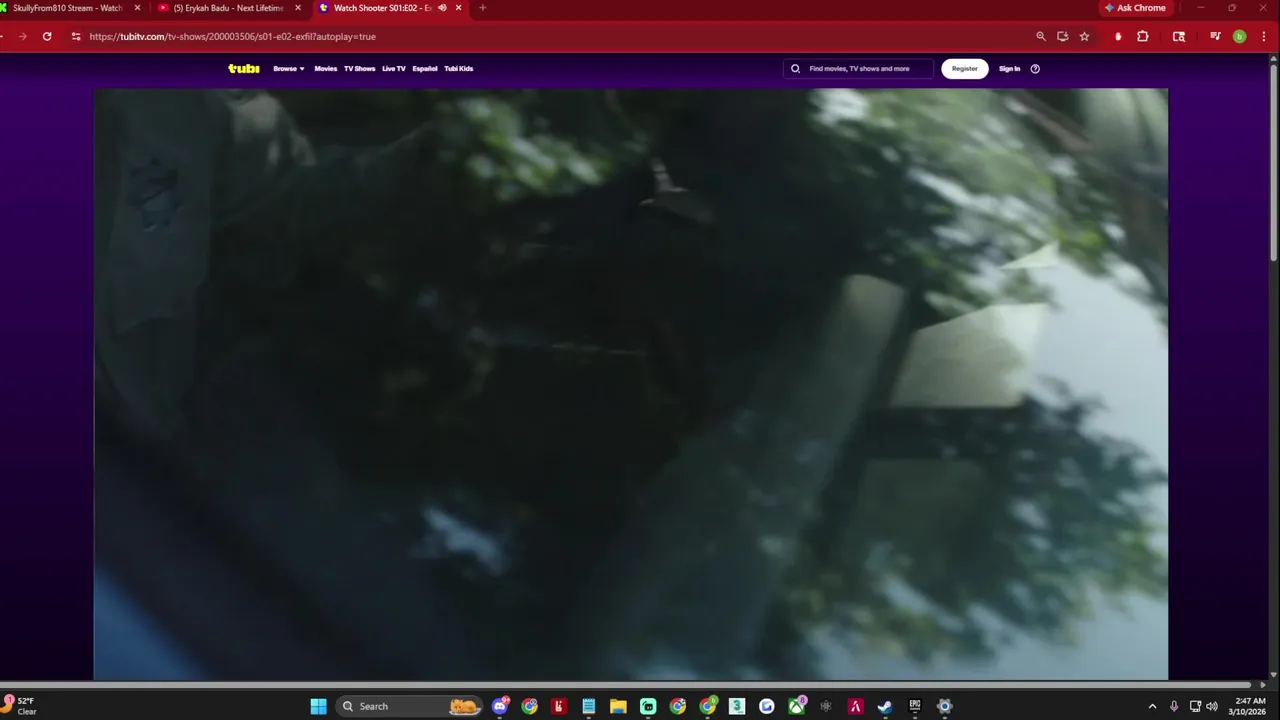The image size is (1280, 720).
Task: Open the Chrome profile avatar
Action: 1240,36
